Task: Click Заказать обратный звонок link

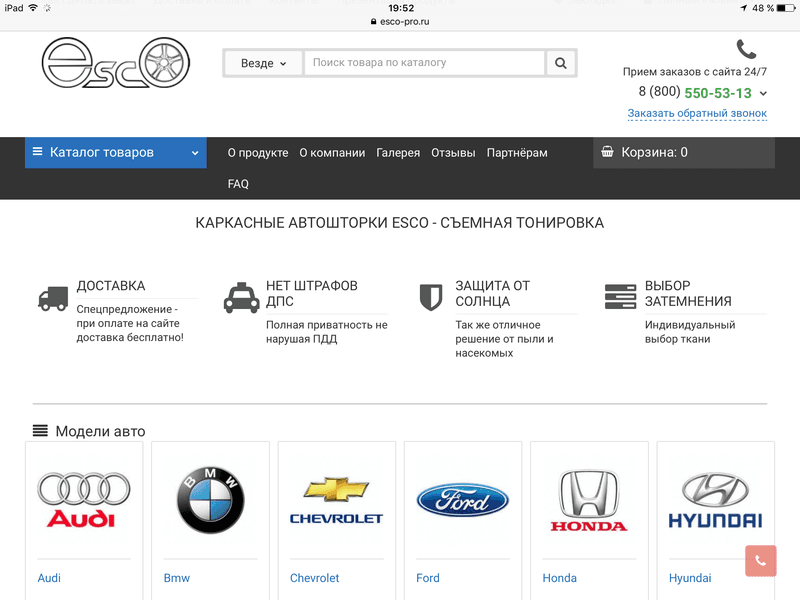Action: tap(697, 113)
